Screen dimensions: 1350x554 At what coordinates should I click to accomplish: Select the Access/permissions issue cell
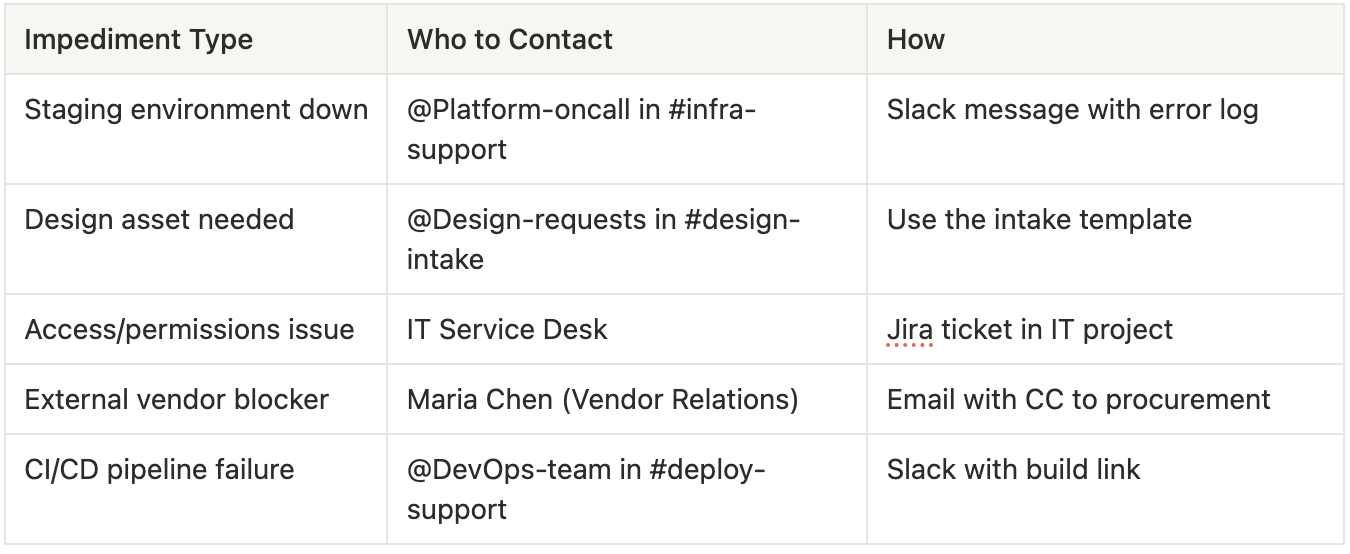coord(196,329)
